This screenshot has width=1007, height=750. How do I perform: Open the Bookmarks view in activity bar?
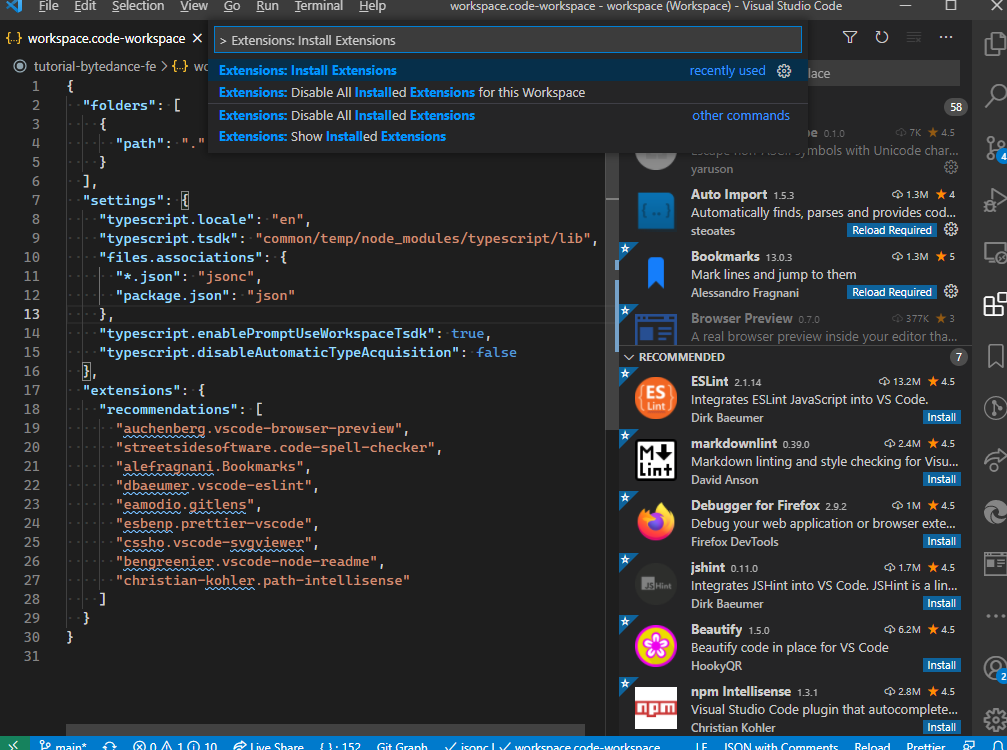tap(995, 356)
